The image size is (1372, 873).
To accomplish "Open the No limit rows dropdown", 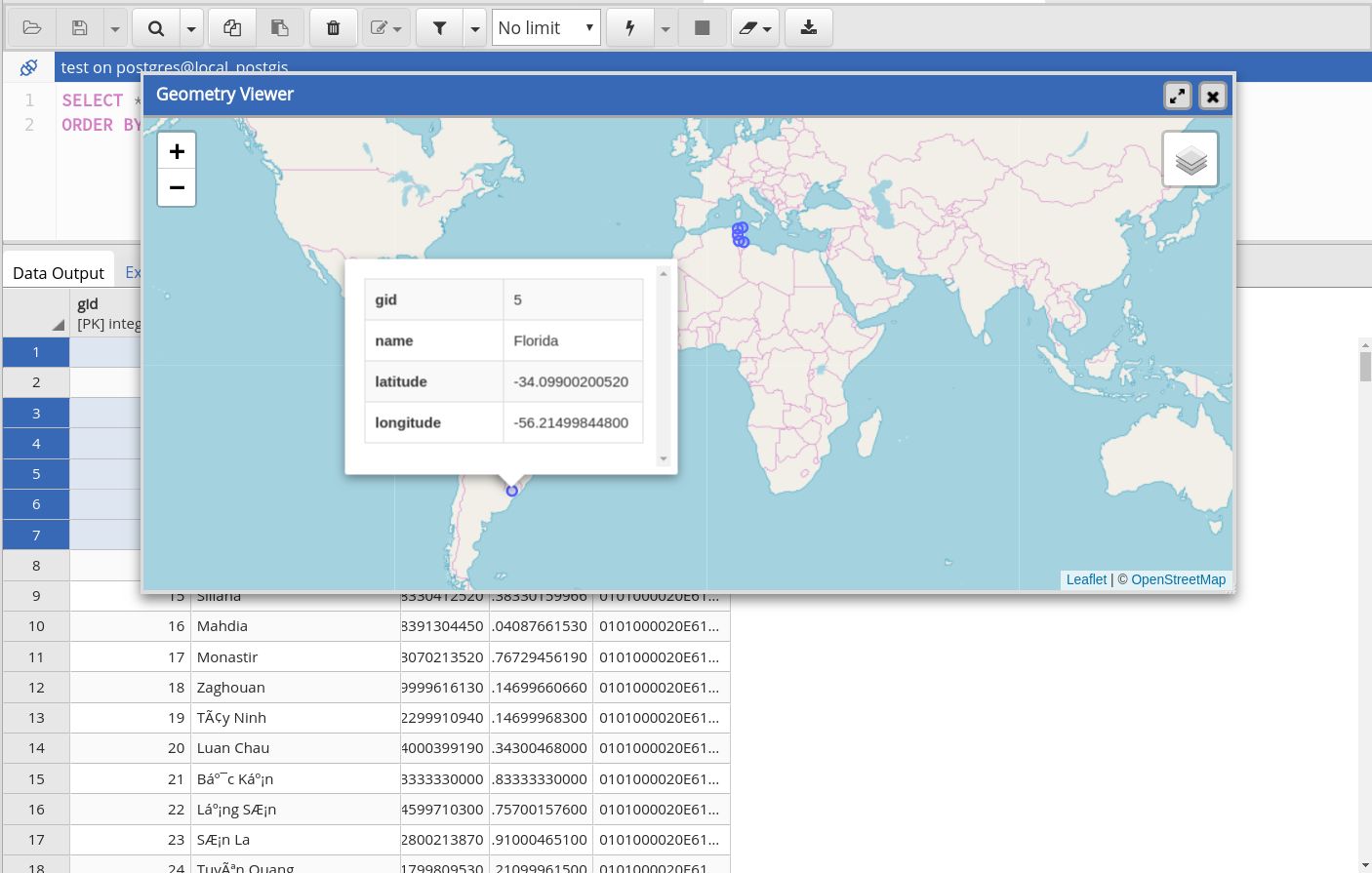I will 545,28.
